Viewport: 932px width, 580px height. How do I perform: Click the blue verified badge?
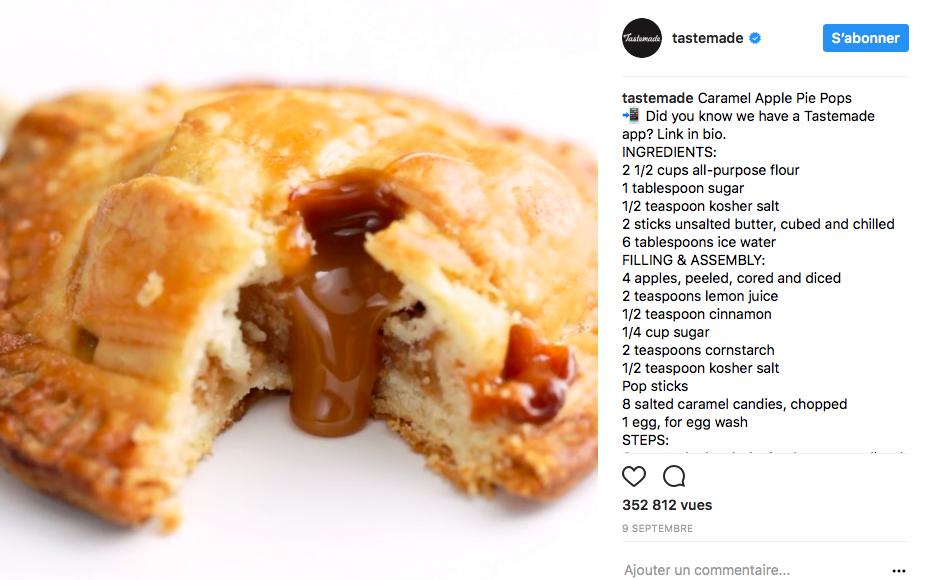(755, 38)
